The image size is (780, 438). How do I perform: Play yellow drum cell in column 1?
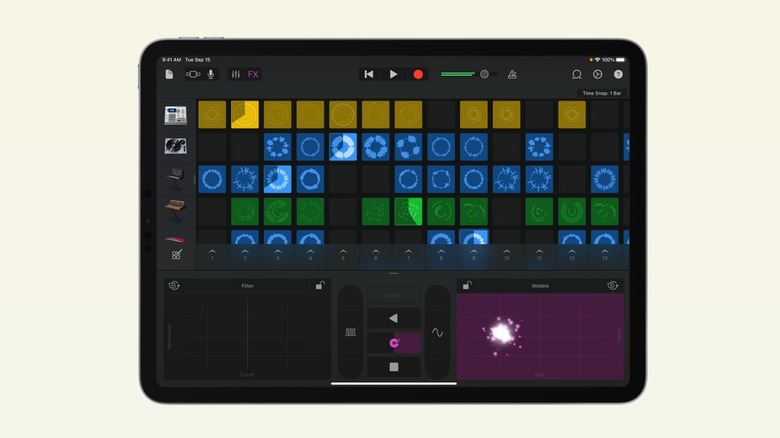pos(212,114)
